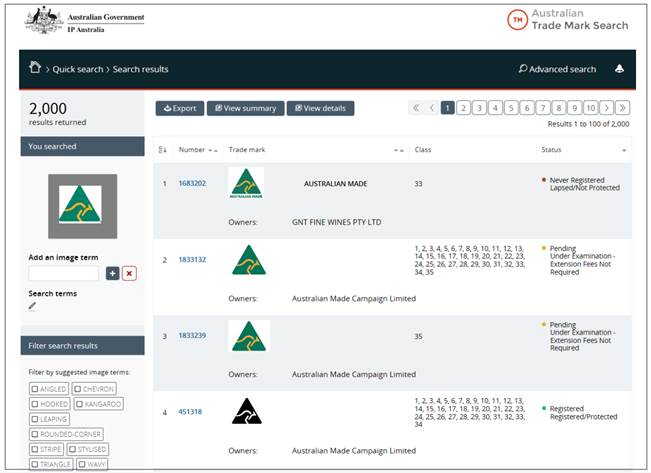Toggle row order sort icon
The height and width of the screenshot is (473, 651).
[162, 150]
